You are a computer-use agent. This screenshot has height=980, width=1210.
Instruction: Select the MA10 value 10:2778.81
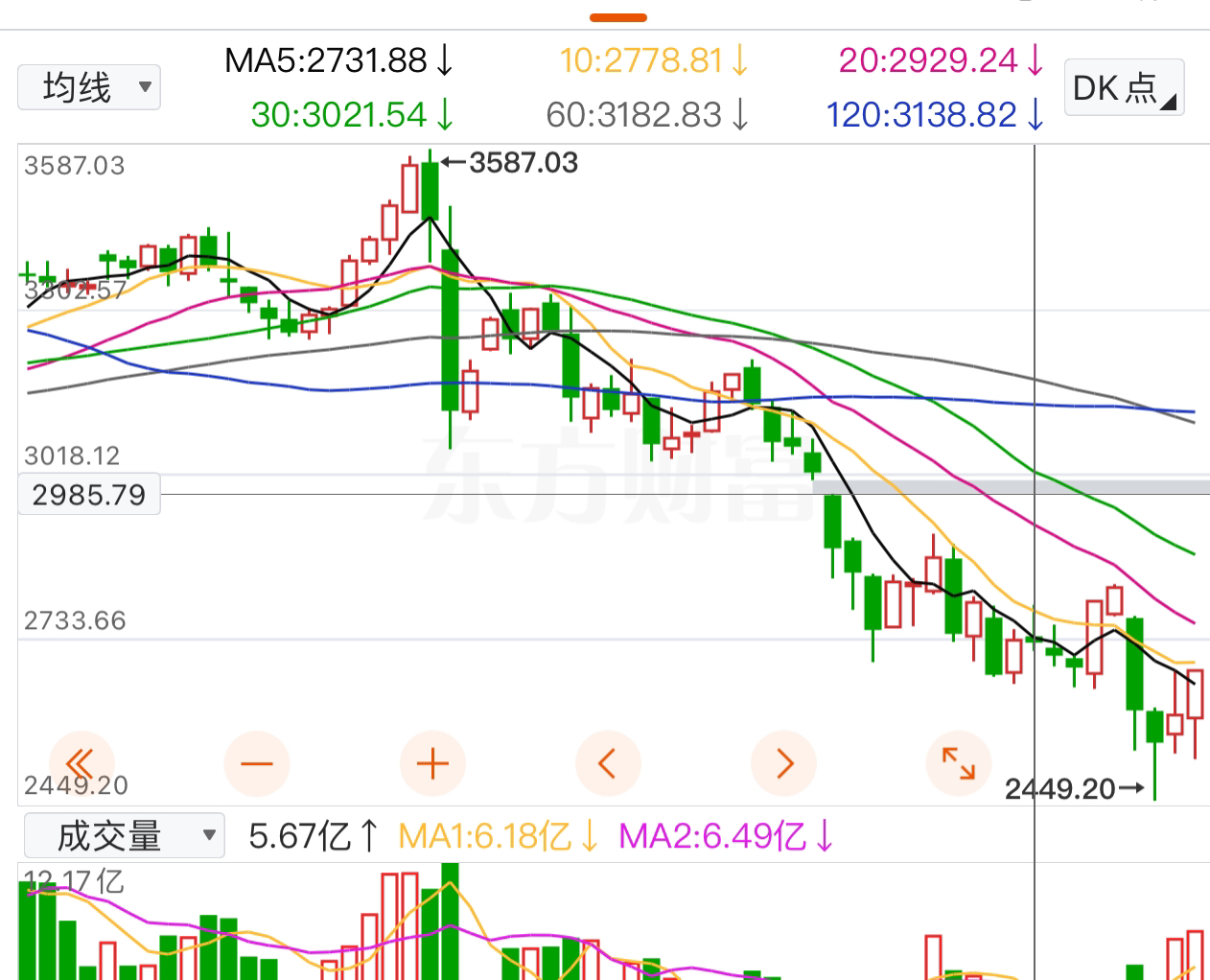click(654, 60)
